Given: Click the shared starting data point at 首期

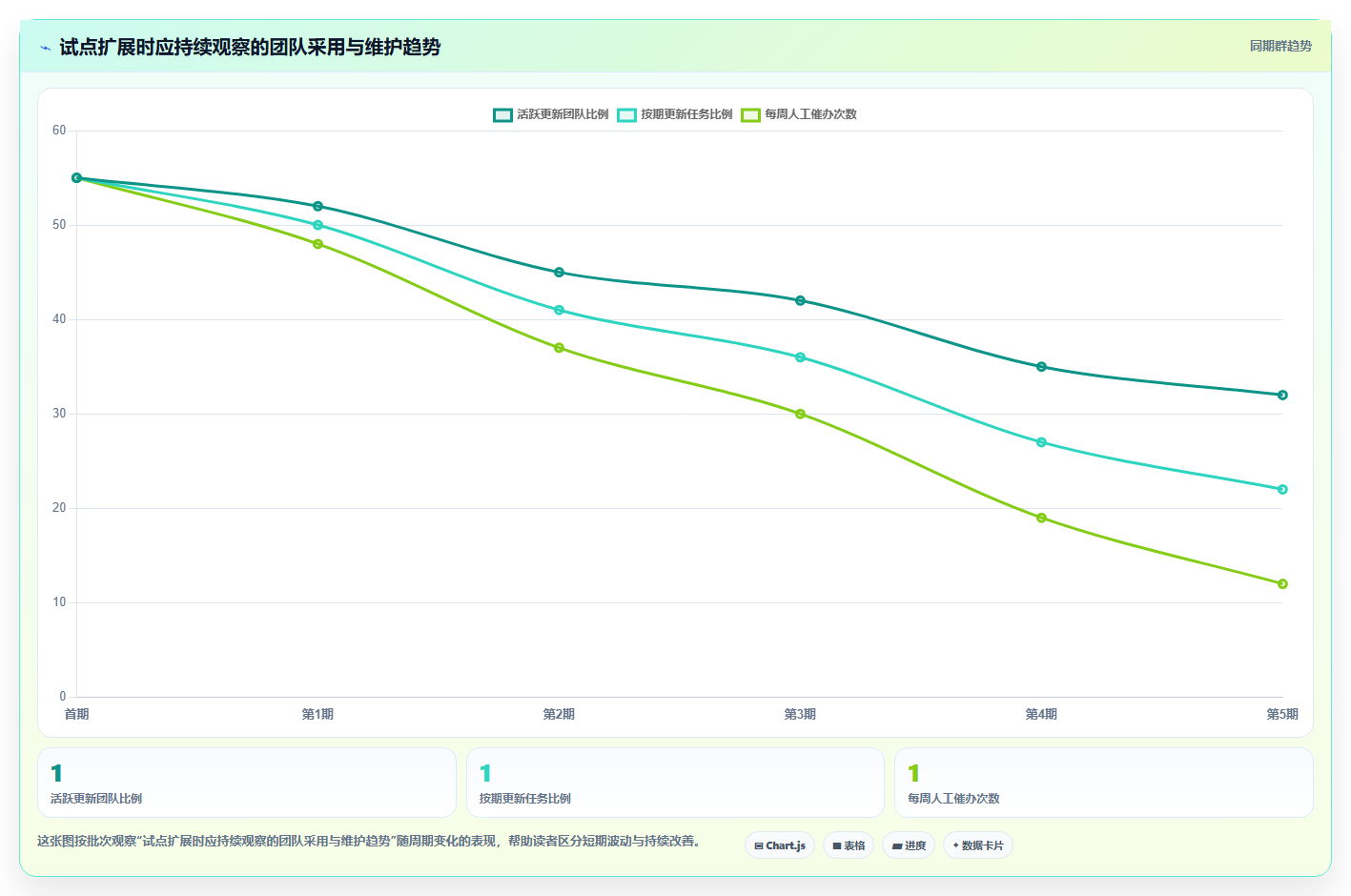Looking at the screenshot, I should coord(77,178).
